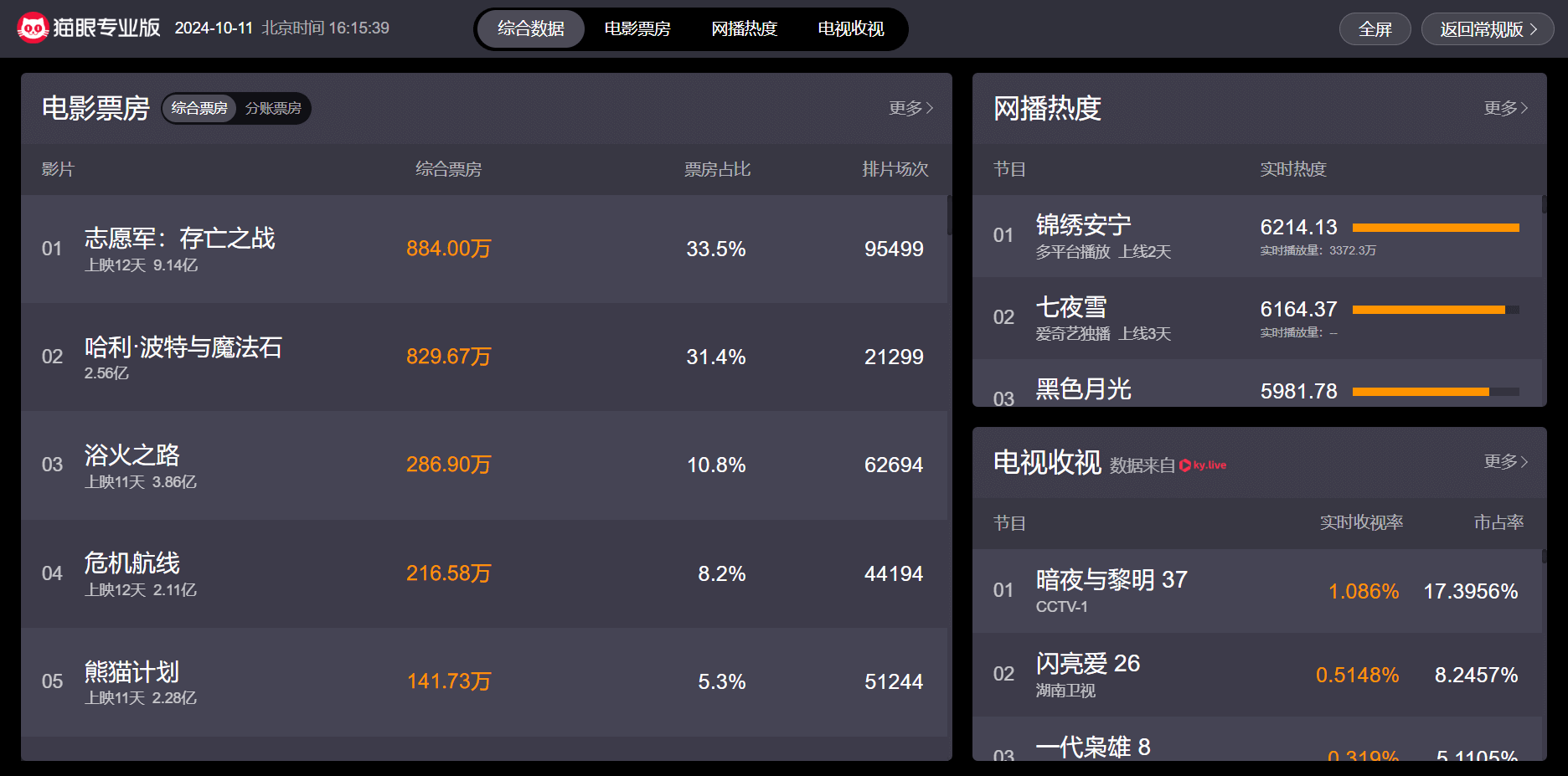Click box office value 286.90万

449,465
